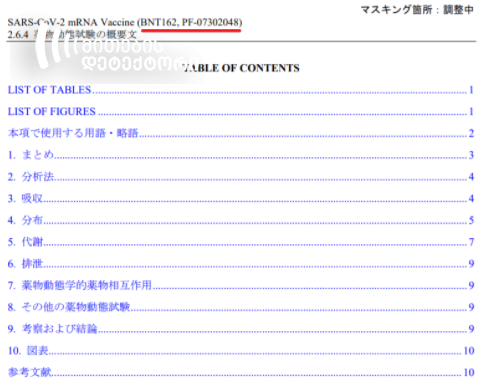Image resolution: width=482 pixels, height=391 pixels.
Task: Open section 8. その他の薬物動態試験
Action: (69, 307)
